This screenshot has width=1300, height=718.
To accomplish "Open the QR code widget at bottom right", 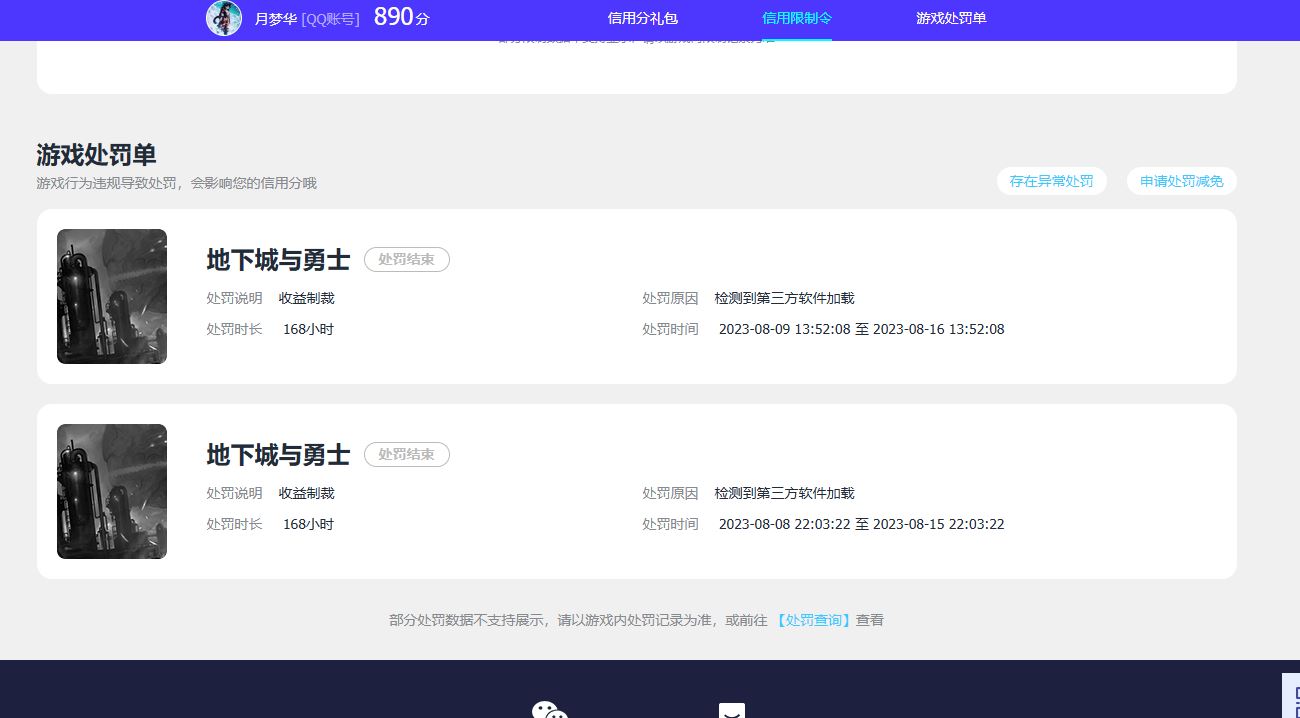I will pyautogui.click(x=1291, y=697).
